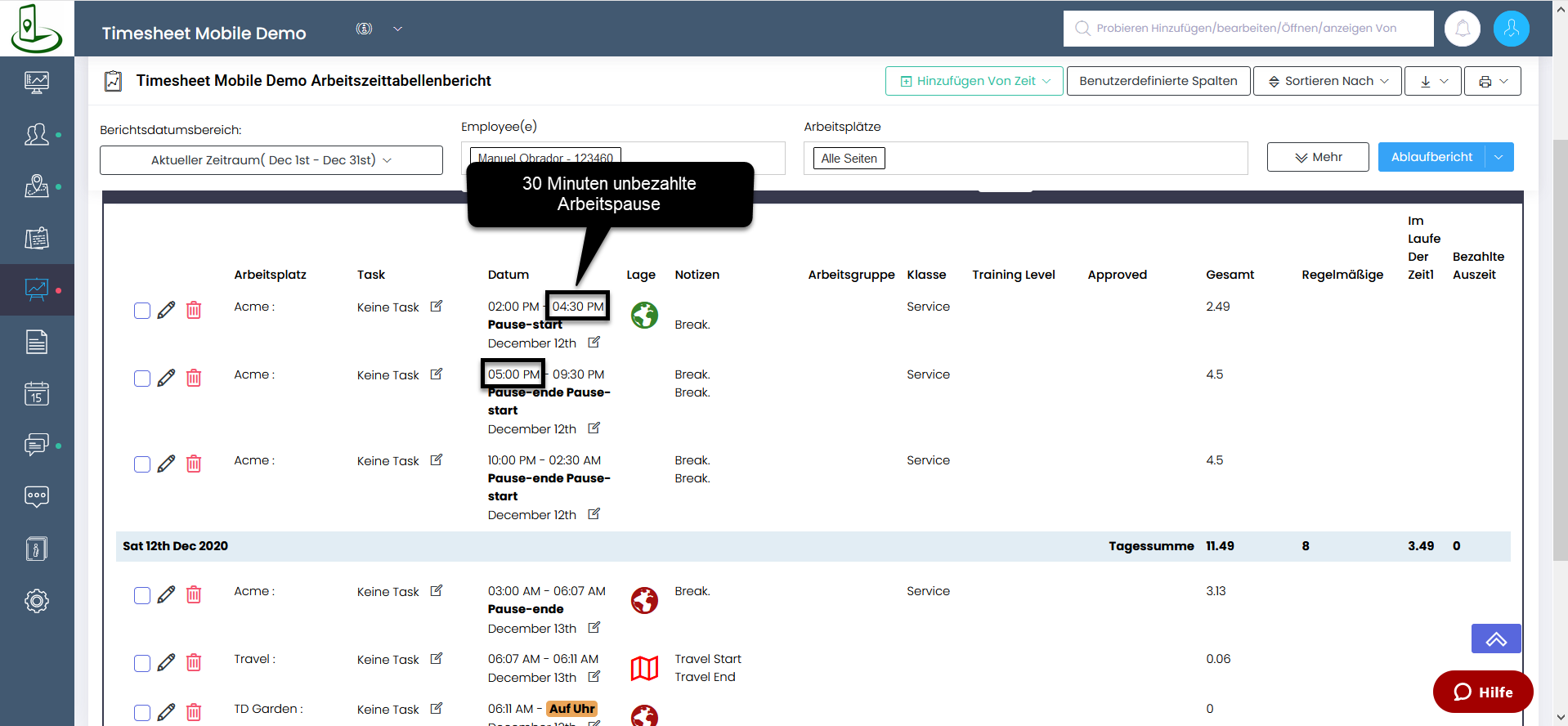Click the Hilfe help button
1568x726 pixels.
tap(1482, 692)
